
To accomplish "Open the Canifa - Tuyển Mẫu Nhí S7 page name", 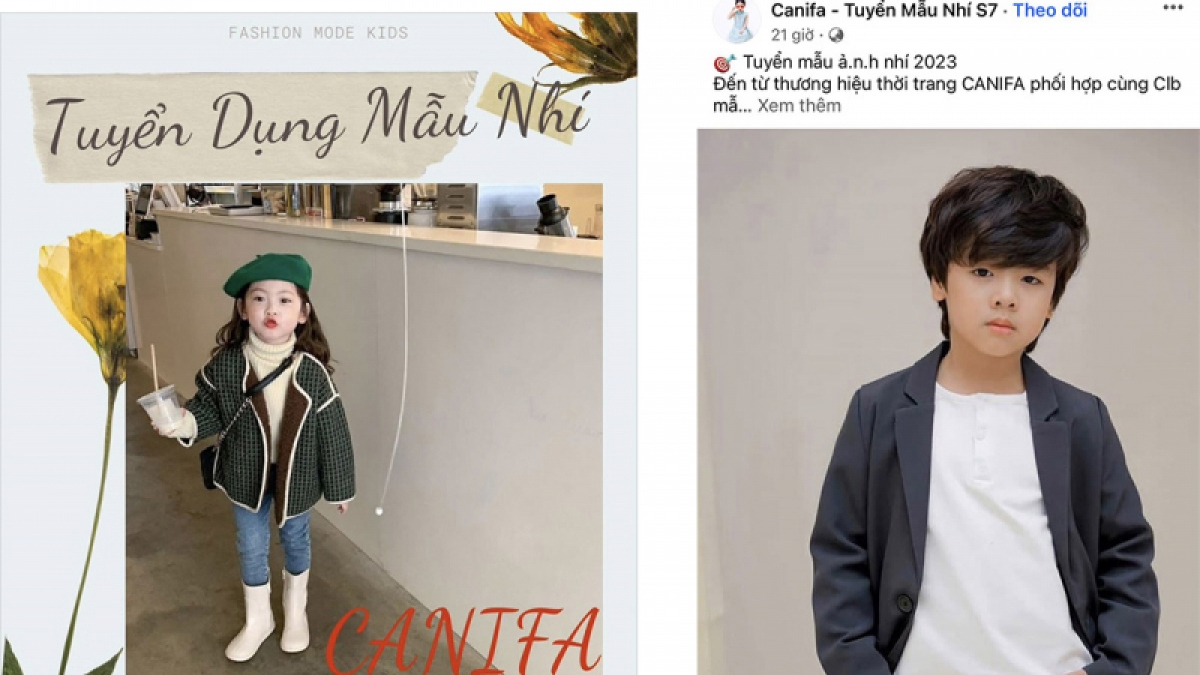I will 884,10.
